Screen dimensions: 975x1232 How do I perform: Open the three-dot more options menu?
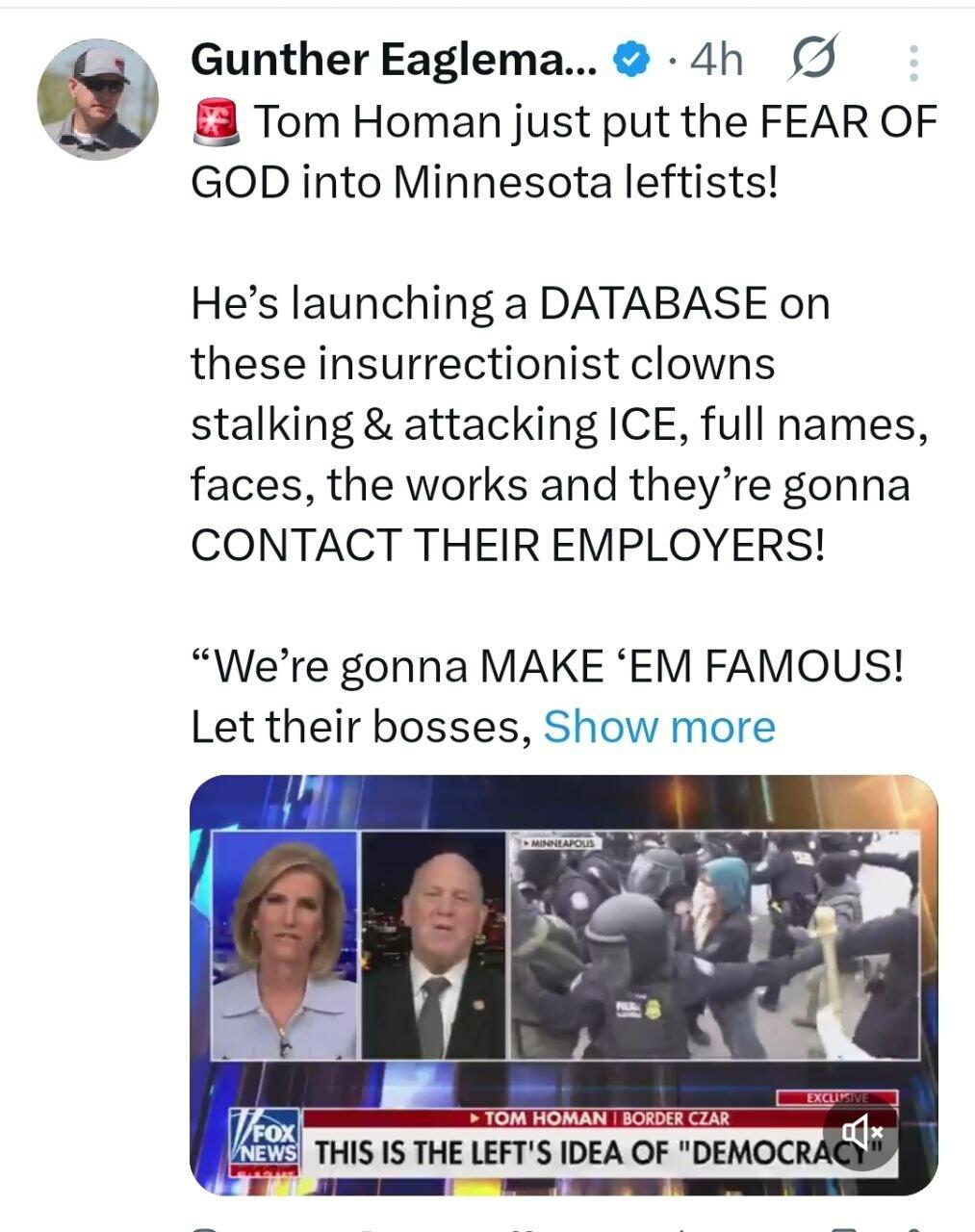click(913, 63)
